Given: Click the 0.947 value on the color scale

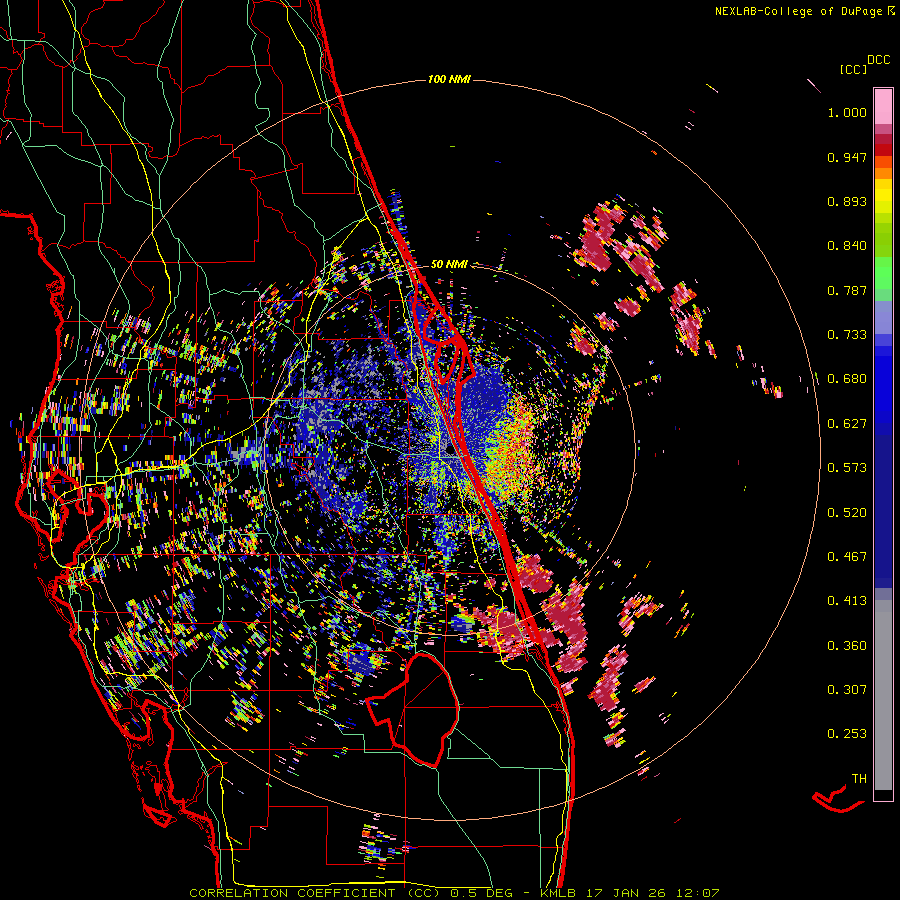Looking at the screenshot, I should coord(847,157).
